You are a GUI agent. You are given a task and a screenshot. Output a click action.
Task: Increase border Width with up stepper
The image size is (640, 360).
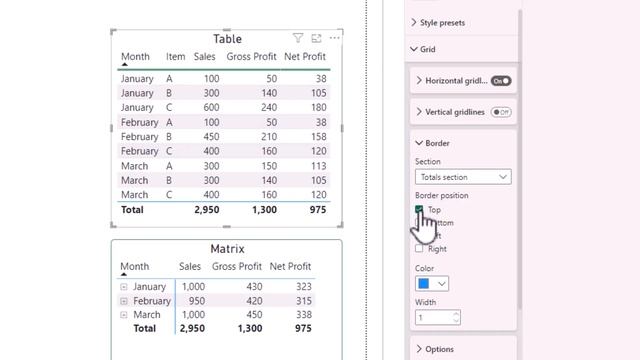tap(456, 314)
